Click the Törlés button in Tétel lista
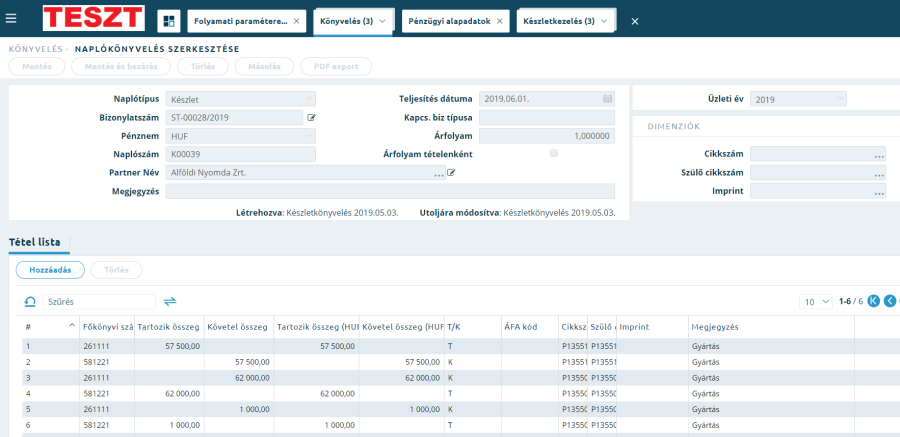 coord(116,270)
